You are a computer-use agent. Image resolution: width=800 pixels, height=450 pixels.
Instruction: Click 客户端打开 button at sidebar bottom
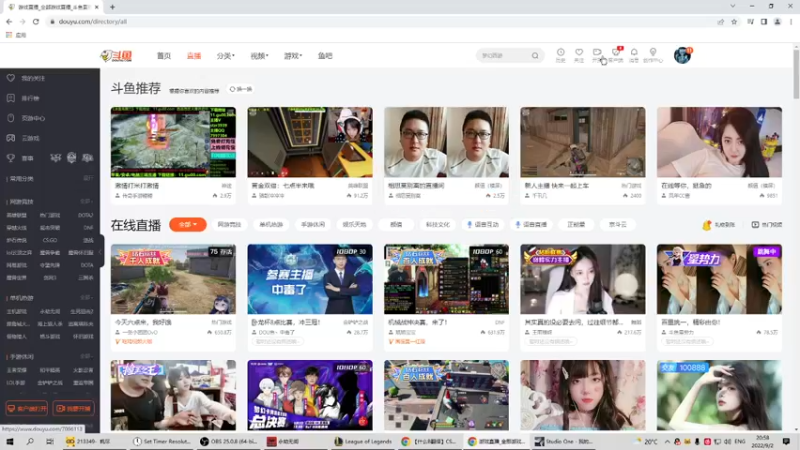pyautogui.click(x=27, y=408)
